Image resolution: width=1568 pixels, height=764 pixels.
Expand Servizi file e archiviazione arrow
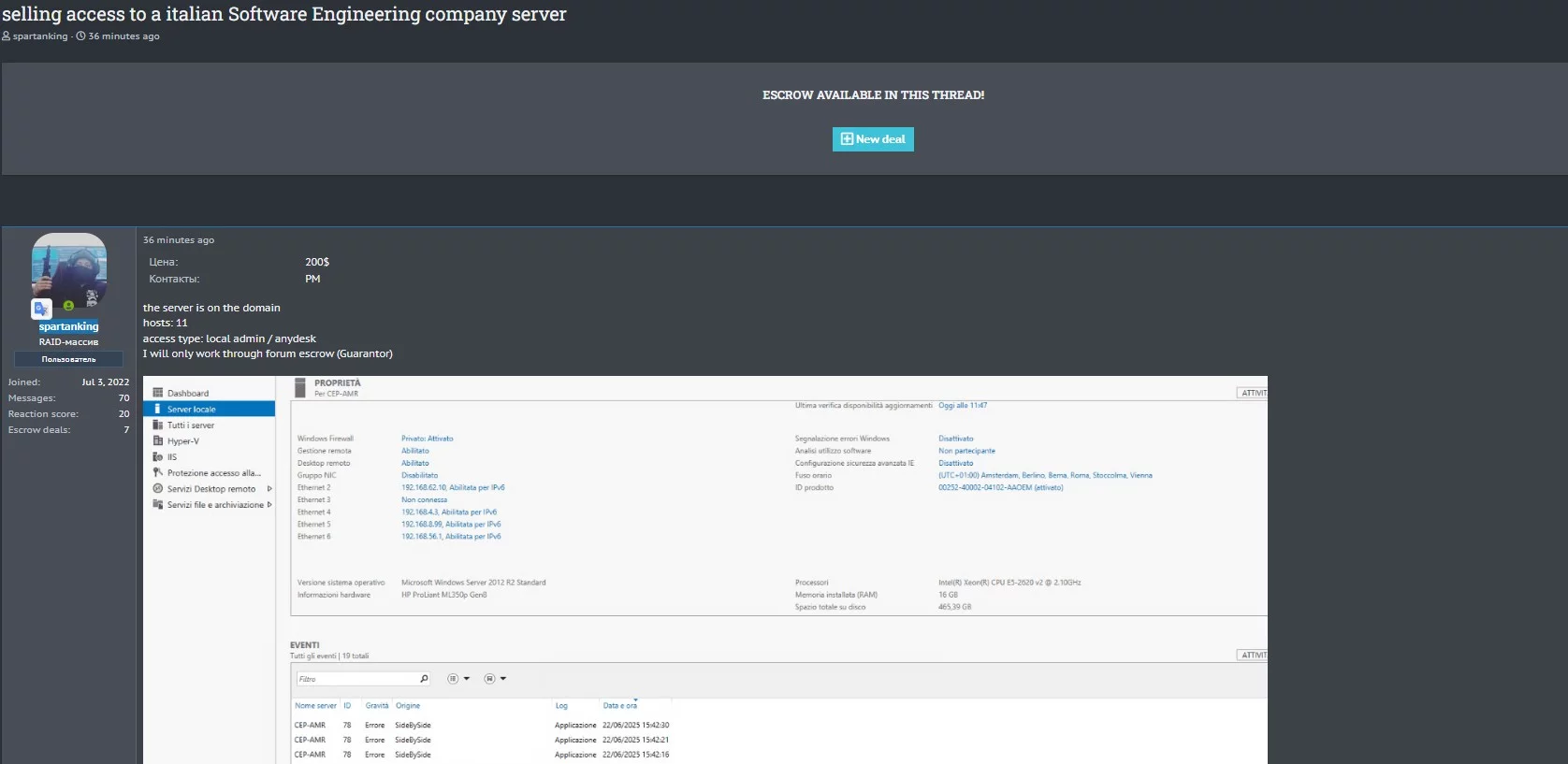269,505
